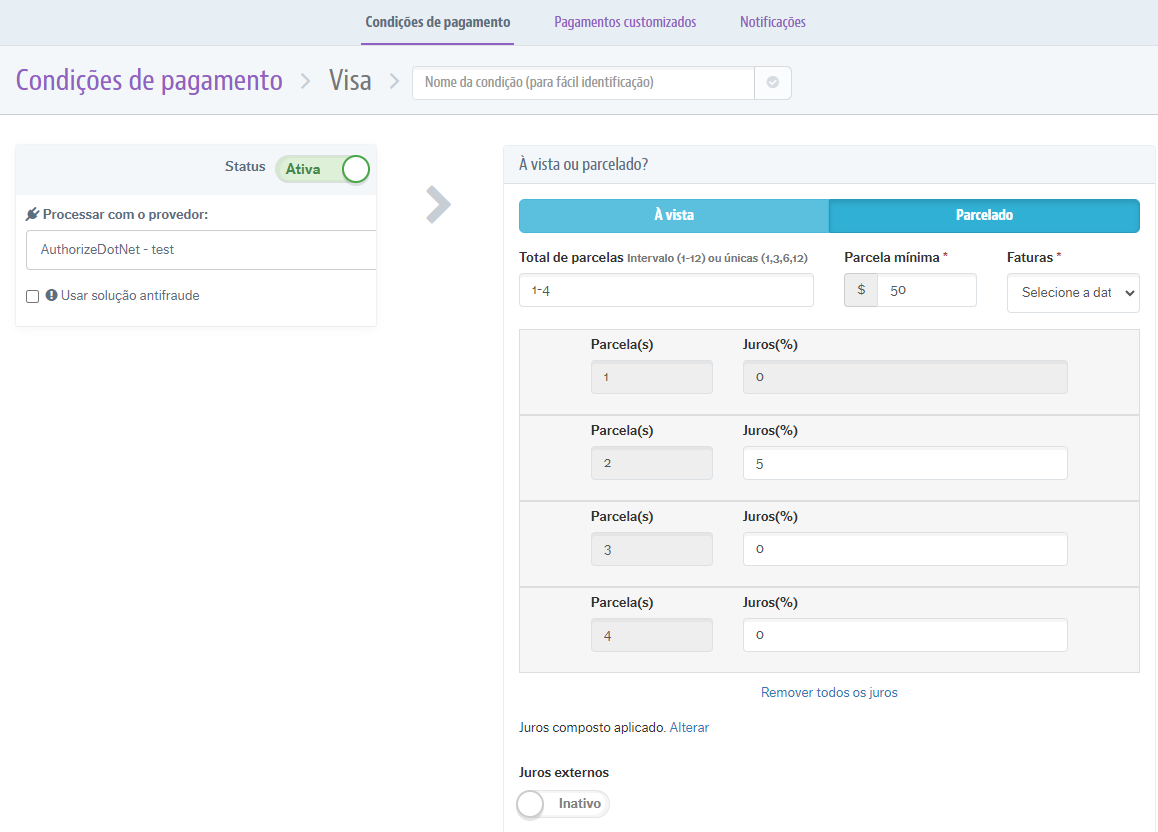The height and width of the screenshot is (832, 1158).
Task: Click breadcrumb arrow after Condições de pagamento
Action: 305,81
